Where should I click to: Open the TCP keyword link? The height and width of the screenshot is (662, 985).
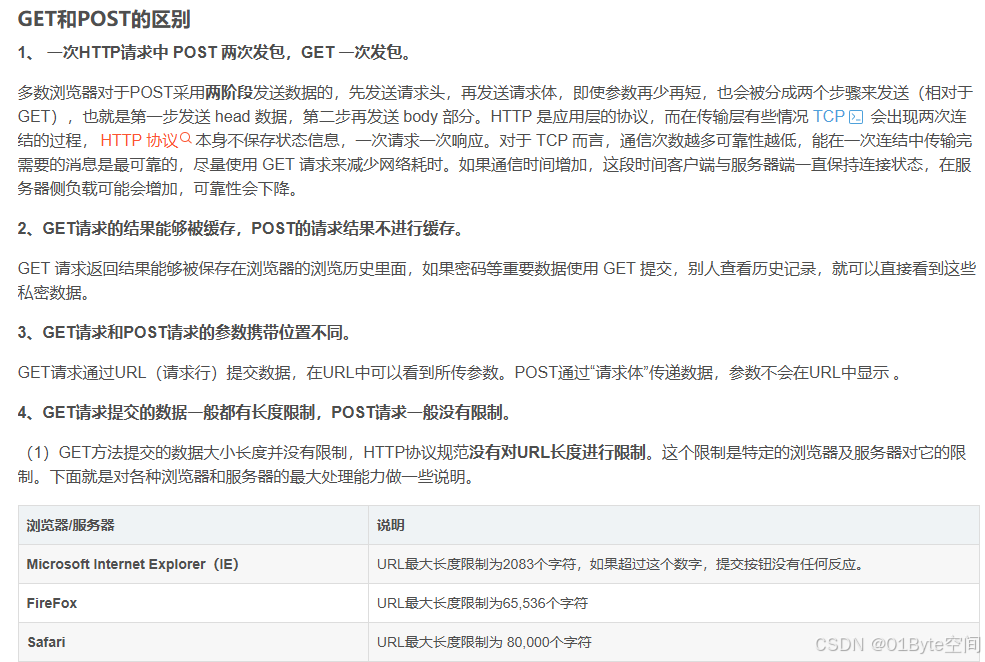829,117
